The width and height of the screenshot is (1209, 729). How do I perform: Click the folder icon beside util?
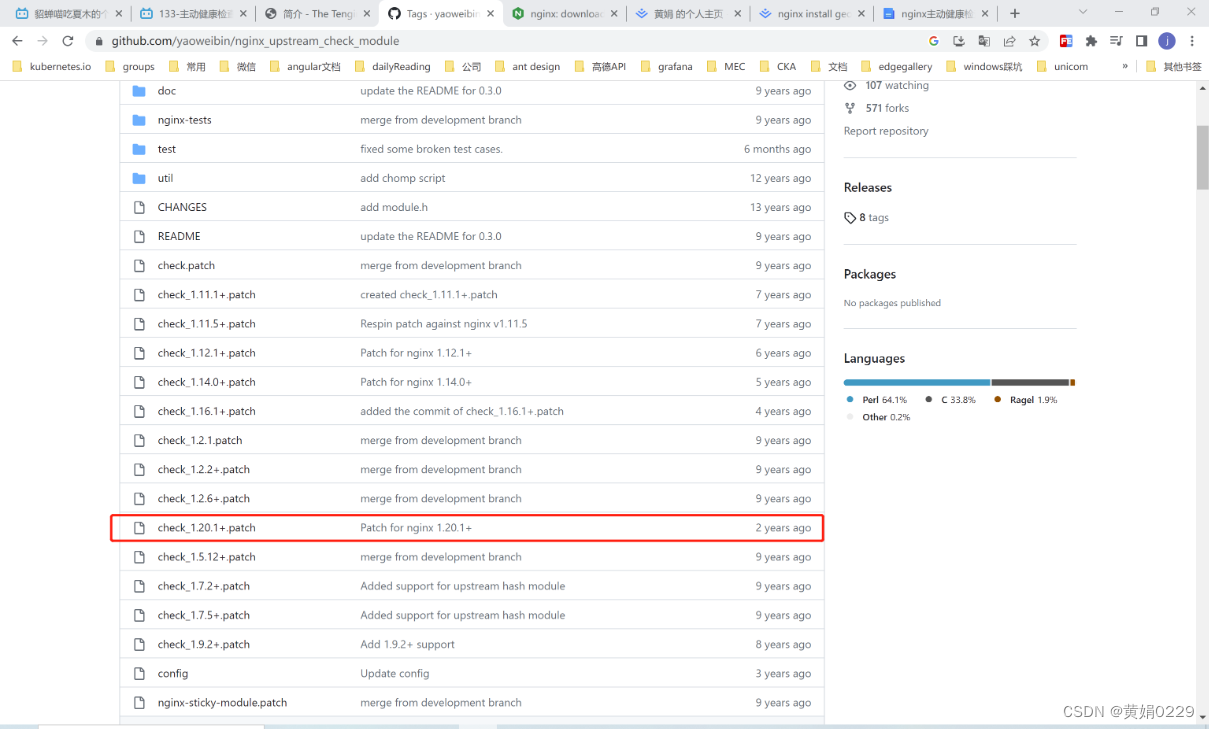[139, 178]
